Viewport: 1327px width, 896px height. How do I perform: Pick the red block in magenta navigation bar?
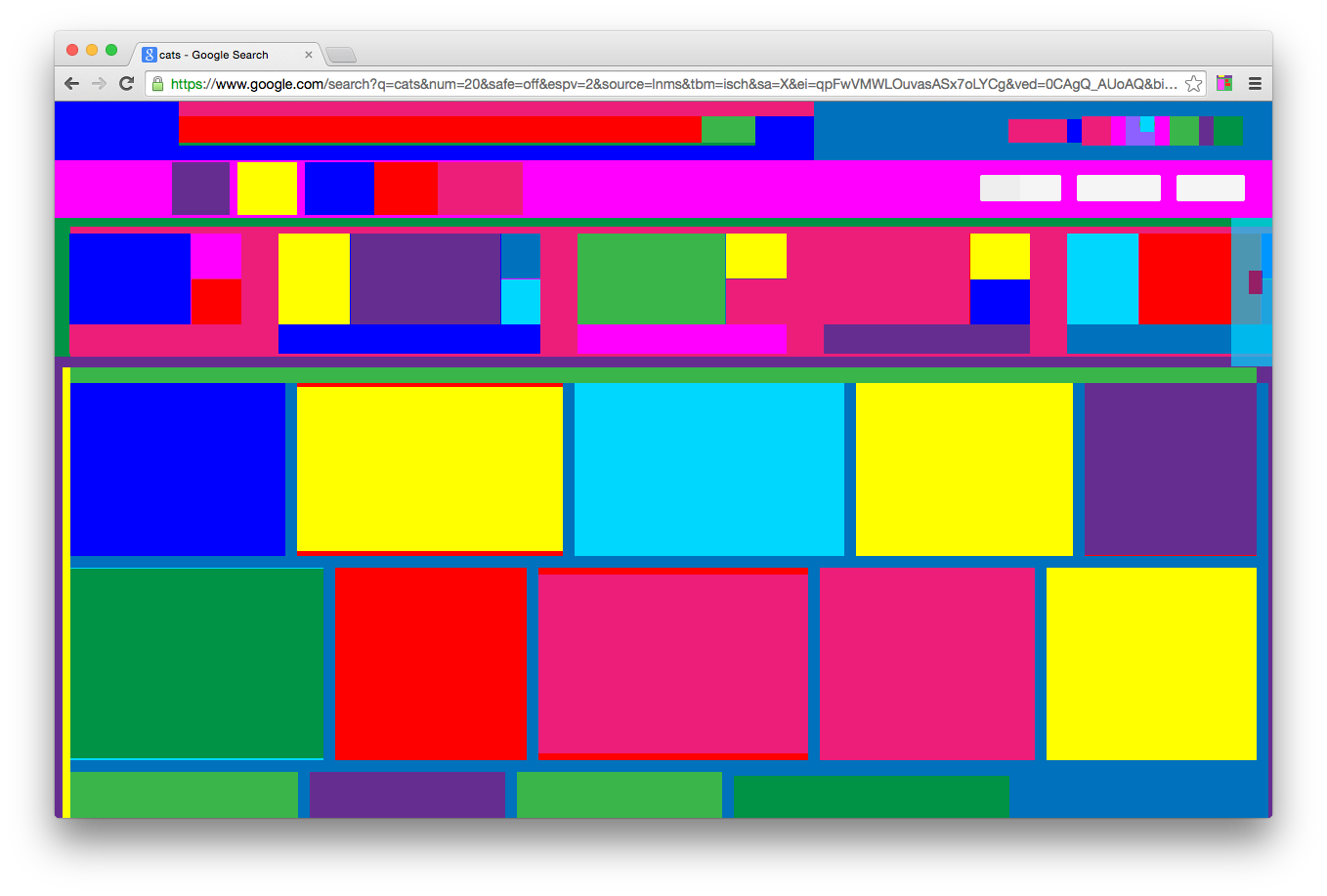coord(406,188)
